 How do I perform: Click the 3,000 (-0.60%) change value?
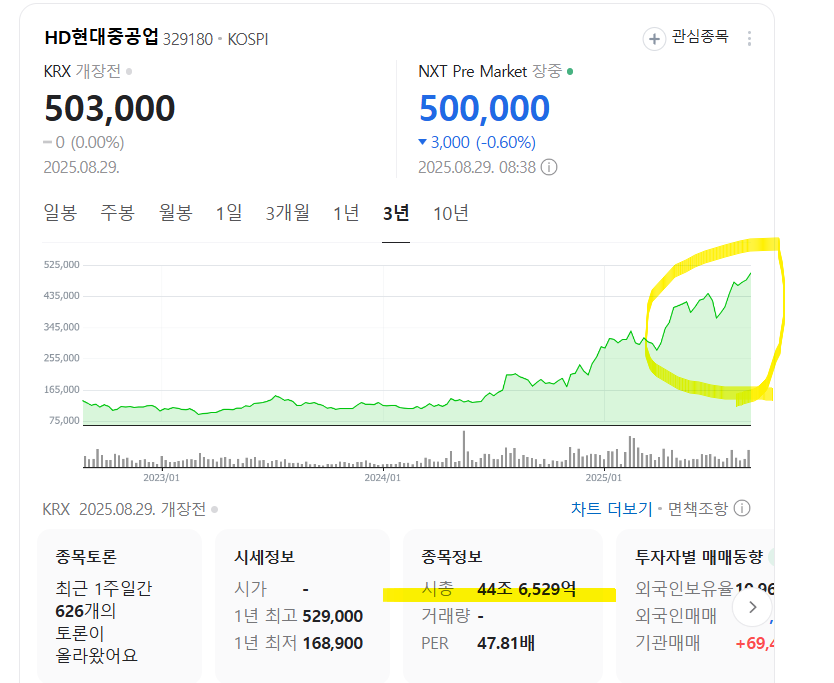pyautogui.click(x=477, y=142)
